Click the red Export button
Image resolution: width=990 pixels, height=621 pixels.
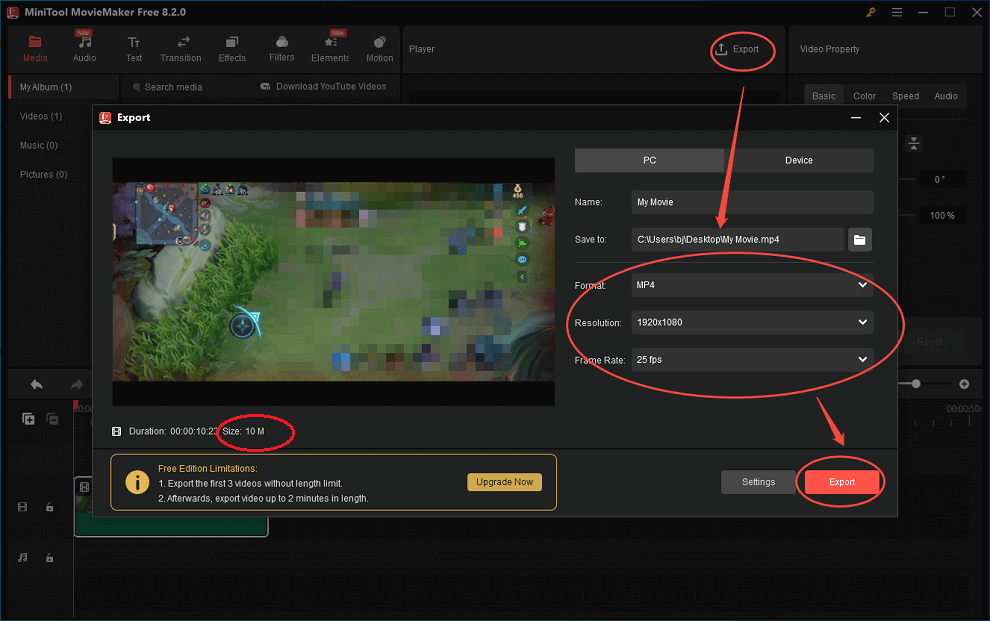click(x=842, y=482)
